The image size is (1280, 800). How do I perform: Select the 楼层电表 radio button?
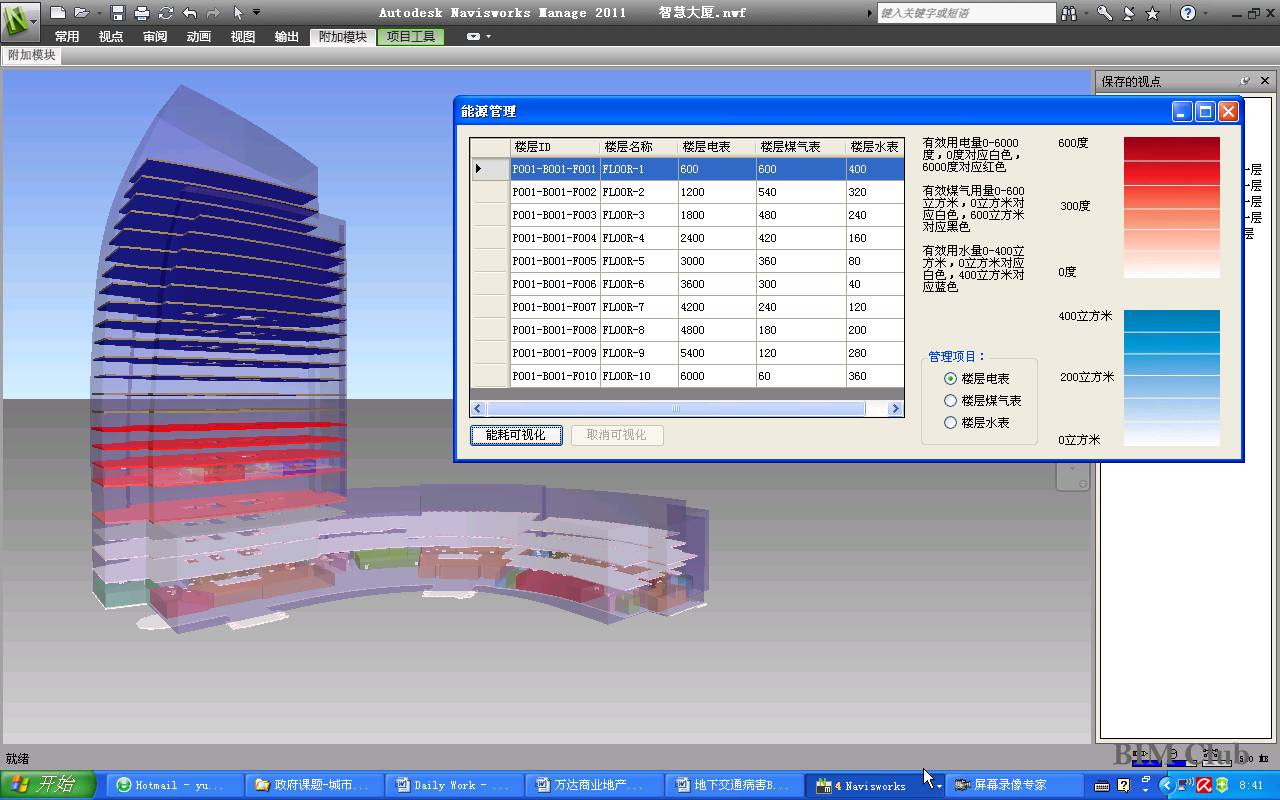click(950, 379)
